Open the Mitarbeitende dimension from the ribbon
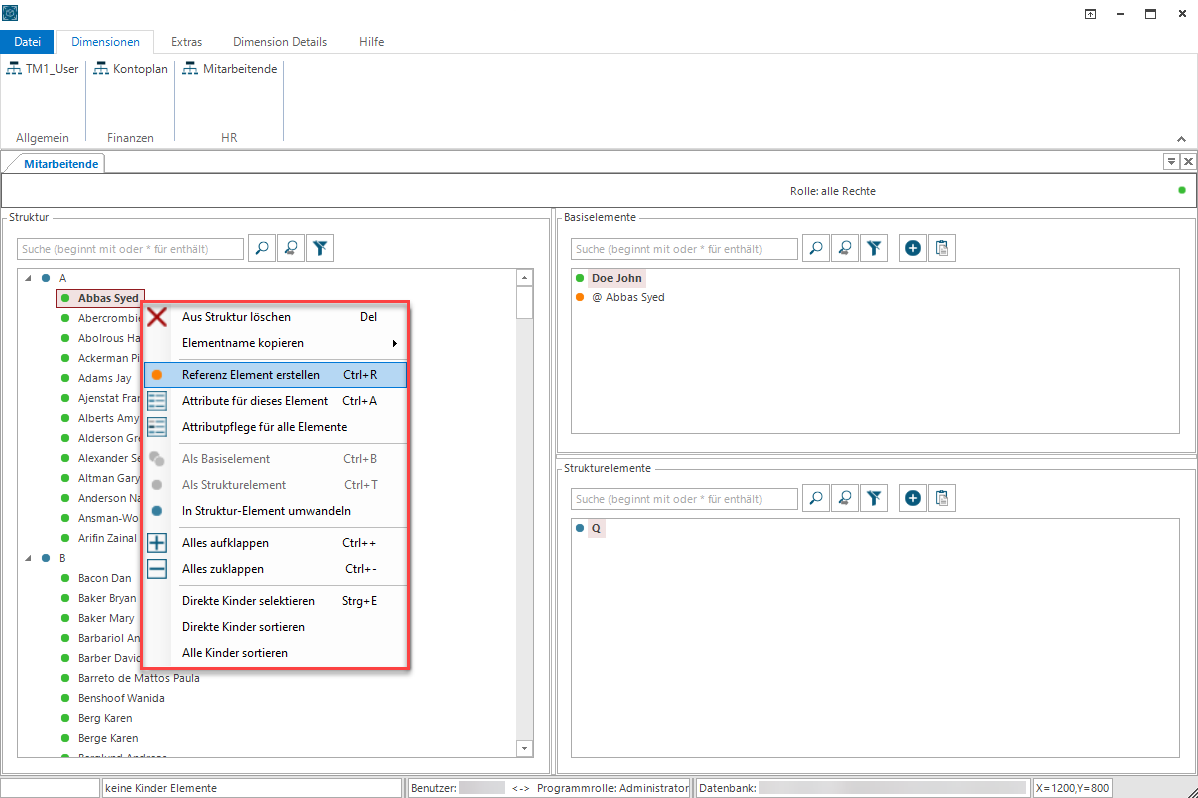 230,69
